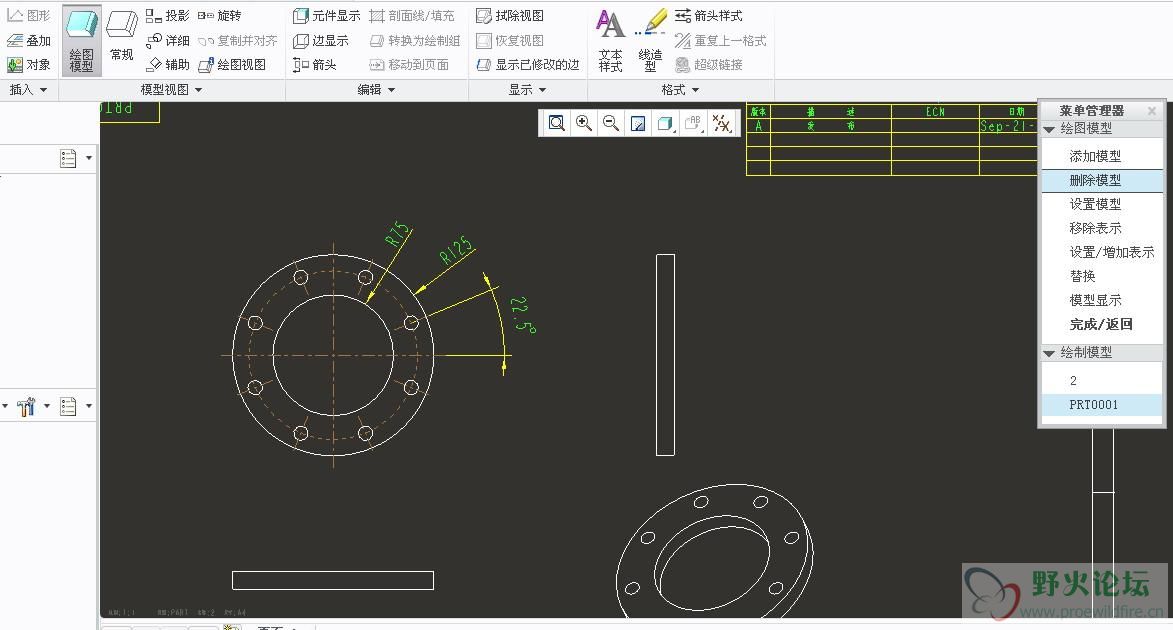Click 叠加 overlay in insert group
1173x630 pixels.
click(28, 40)
